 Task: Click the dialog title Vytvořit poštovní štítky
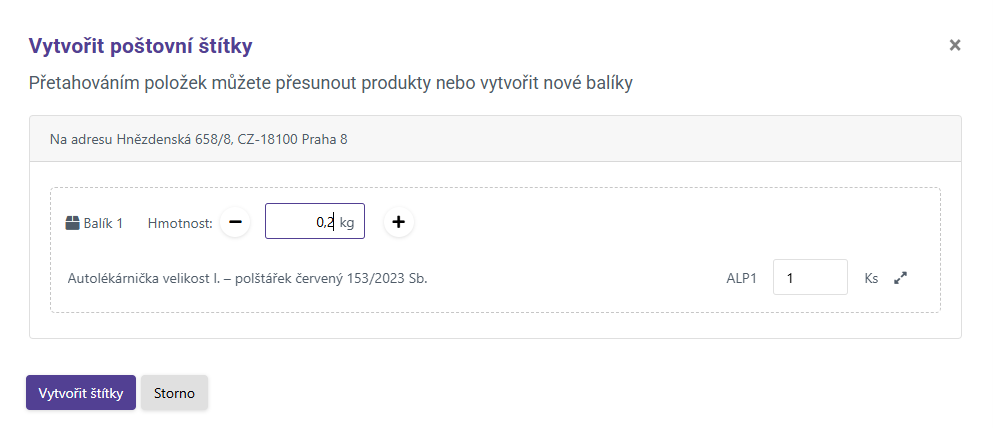click(140, 45)
